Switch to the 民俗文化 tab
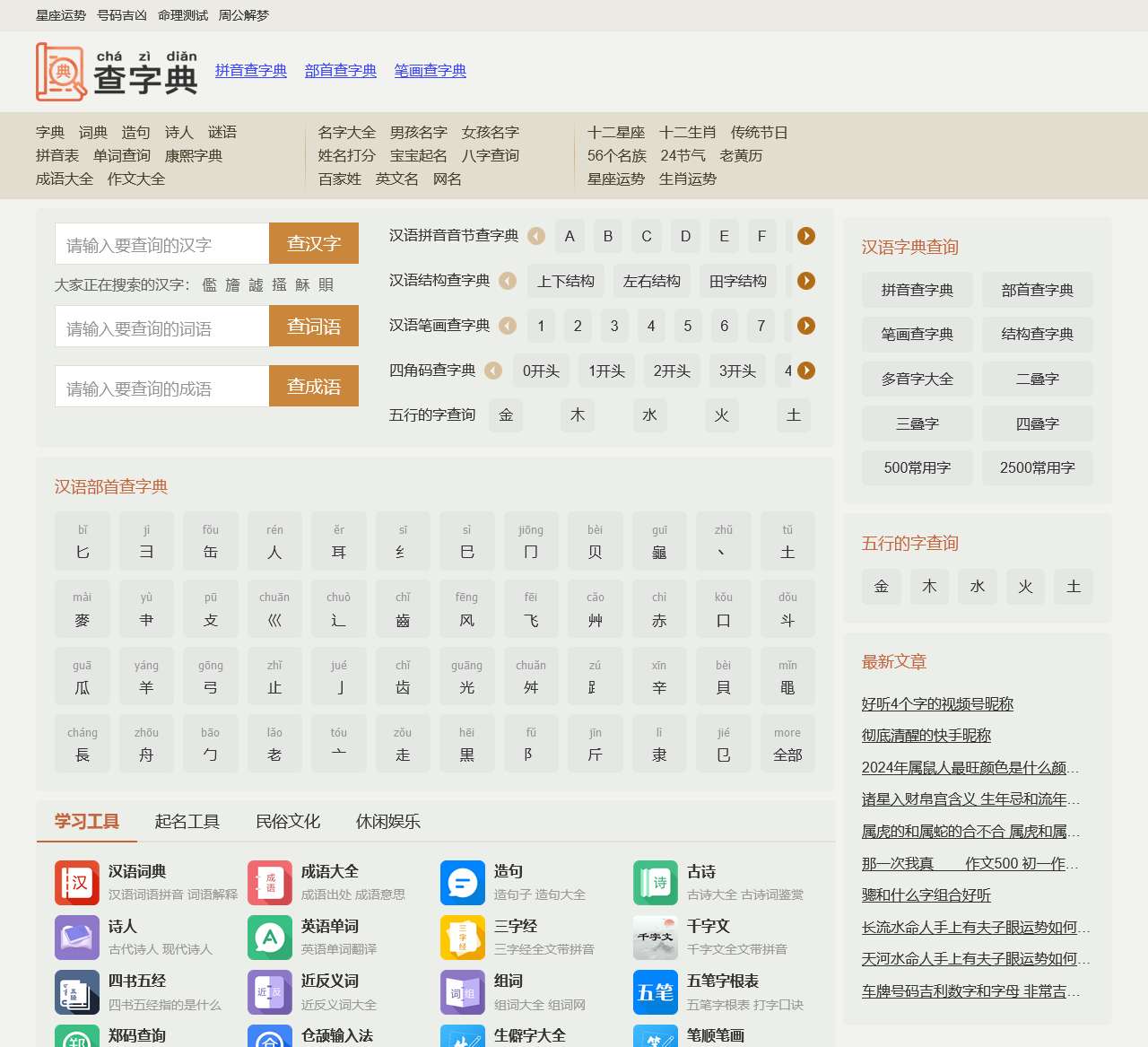The width and height of the screenshot is (1148, 1047). coord(288,822)
